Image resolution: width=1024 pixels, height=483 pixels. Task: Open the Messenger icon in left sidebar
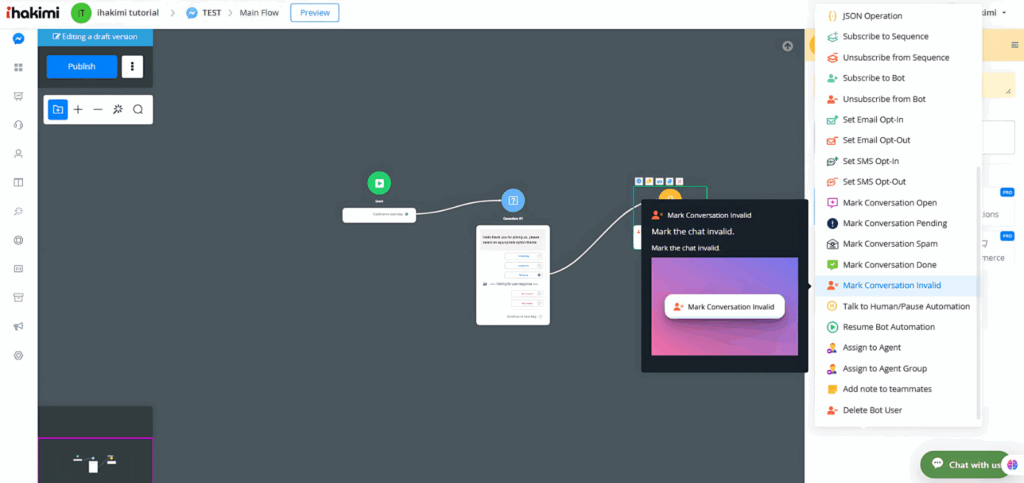pyautogui.click(x=18, y=39)
